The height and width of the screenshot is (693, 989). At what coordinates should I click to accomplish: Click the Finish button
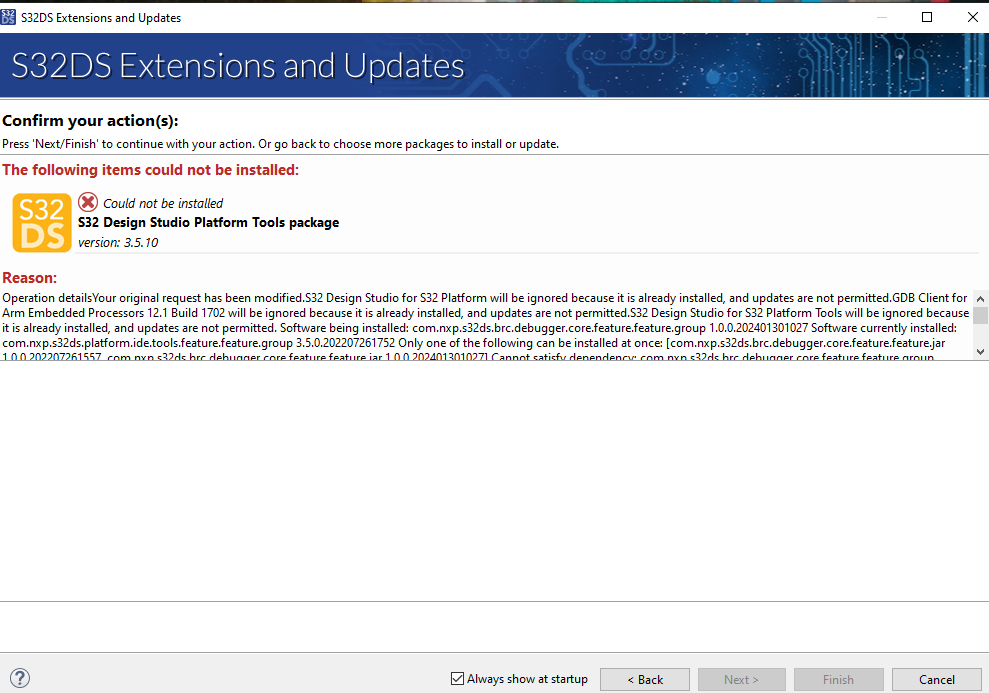pos(838,678)
